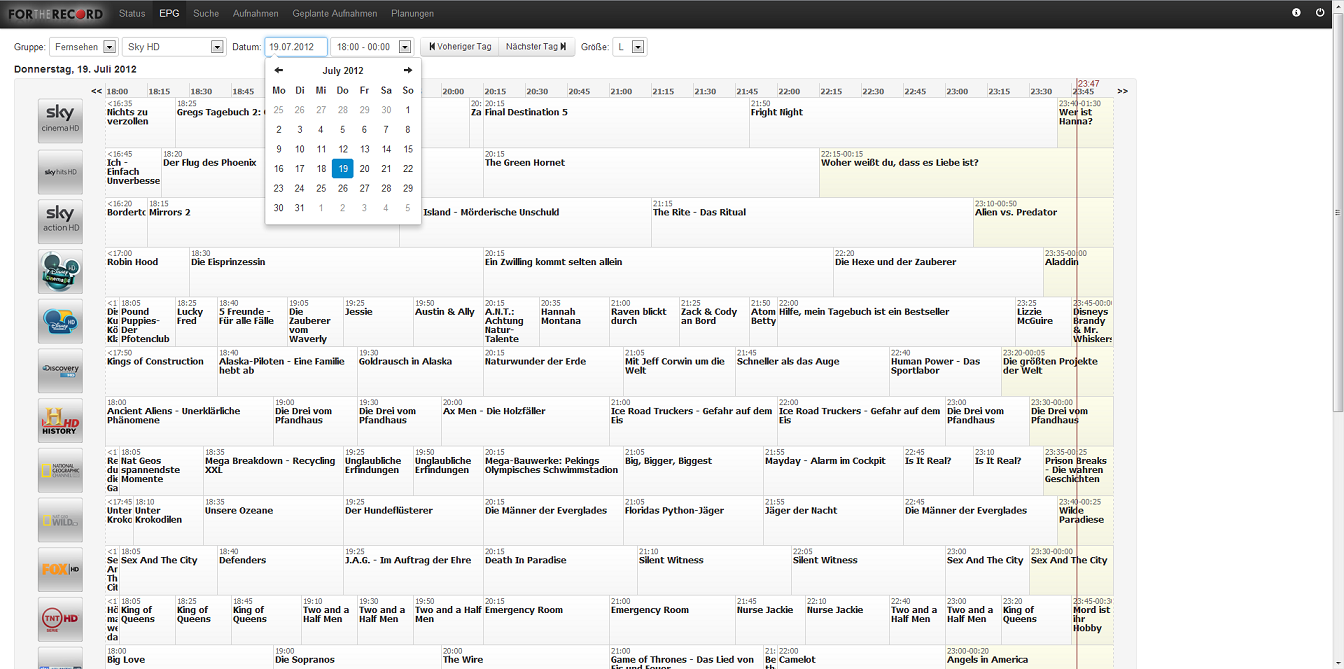Open the Suche menu
The height and width of the screenshot is (669, 1344).
pos(206,14)
